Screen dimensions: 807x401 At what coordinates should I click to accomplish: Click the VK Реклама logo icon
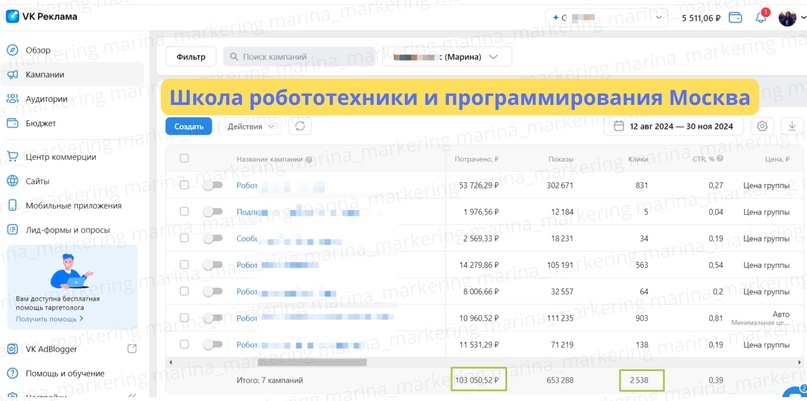pos(12,16)
